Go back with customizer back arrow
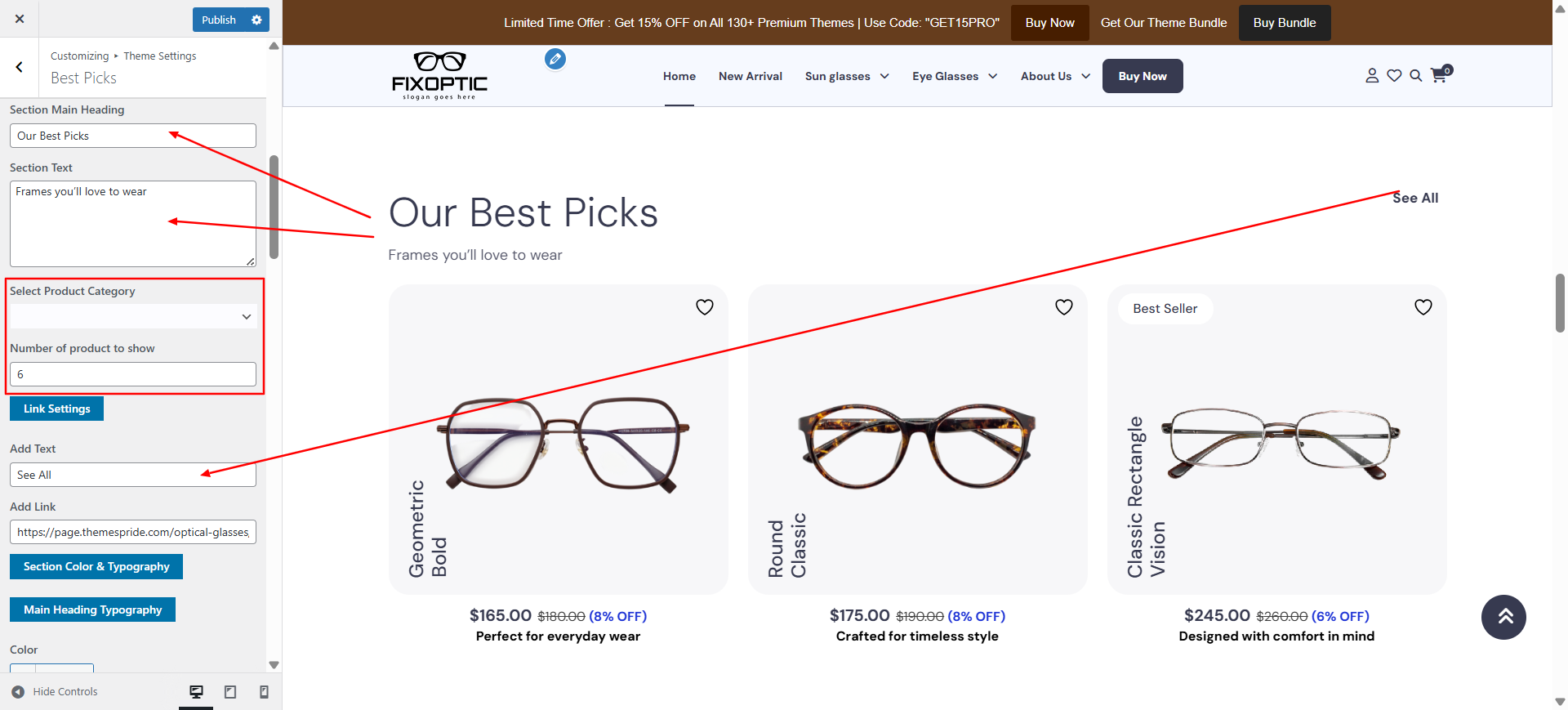1568x710 pixels. click(19, 67)
